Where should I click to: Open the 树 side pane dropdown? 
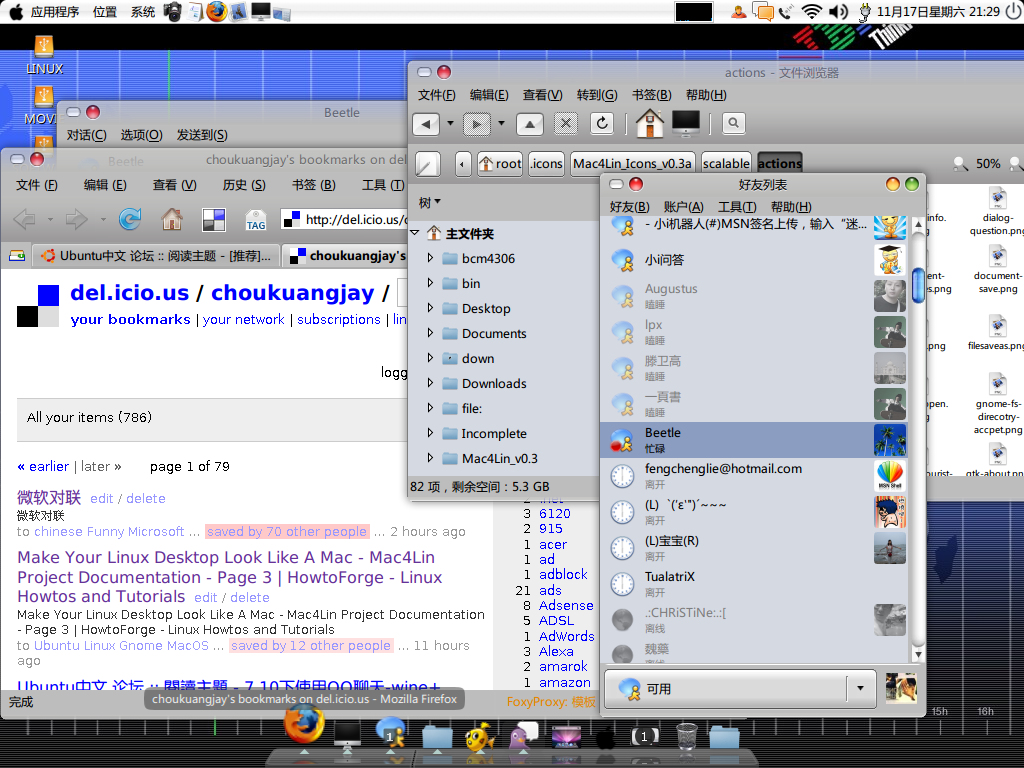click(x=430, y=202)
